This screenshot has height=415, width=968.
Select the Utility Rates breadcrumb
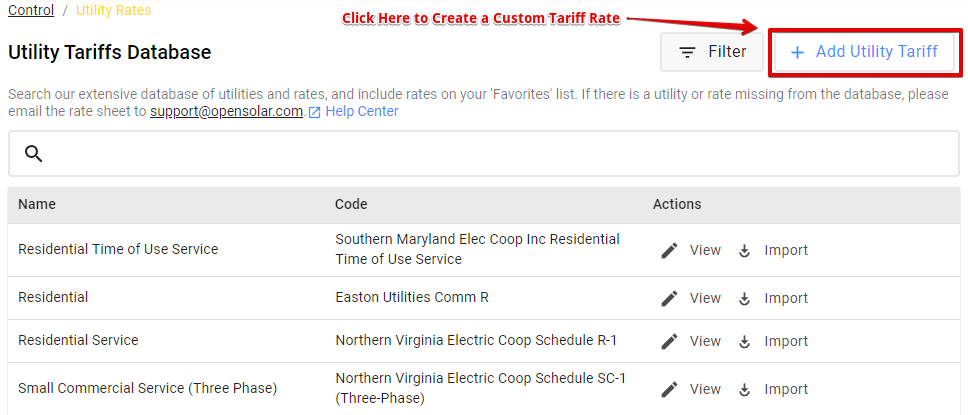(114, 10)
